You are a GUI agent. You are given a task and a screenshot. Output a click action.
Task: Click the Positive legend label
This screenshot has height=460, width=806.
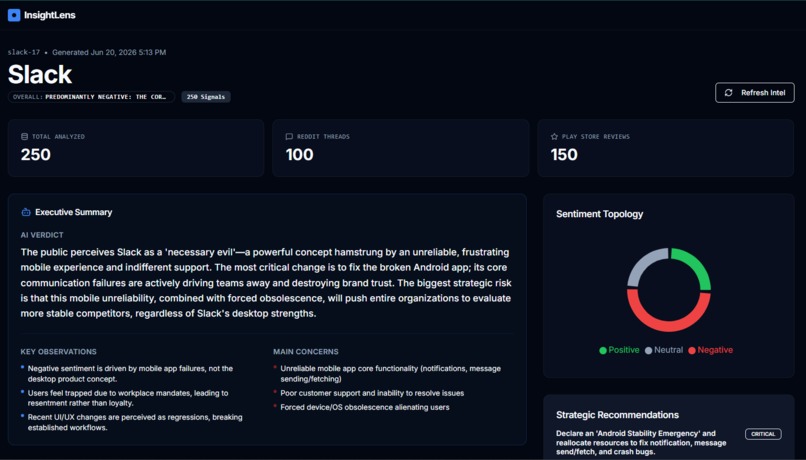pos(624,350)
